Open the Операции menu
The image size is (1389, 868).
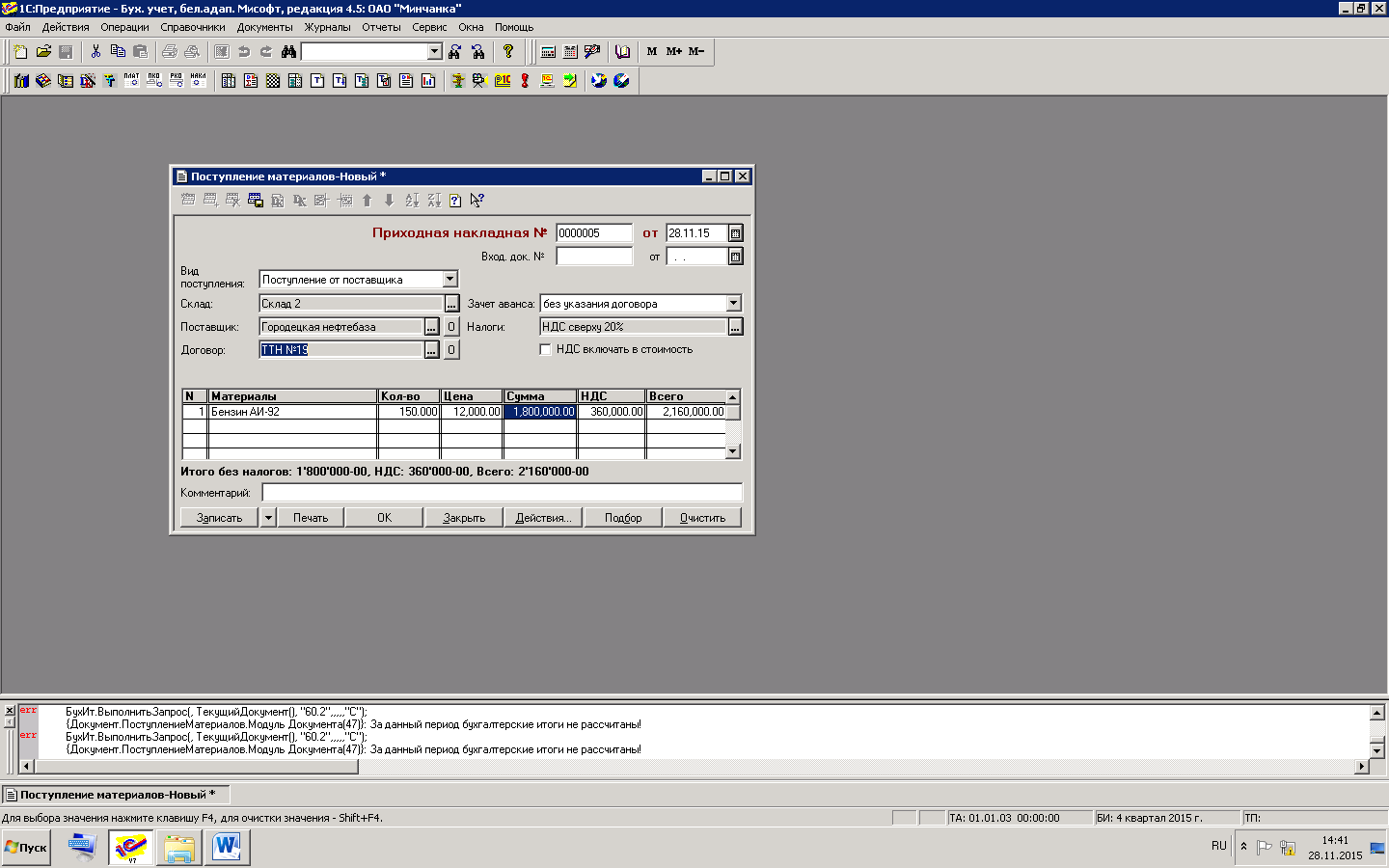tap(124, 27)
